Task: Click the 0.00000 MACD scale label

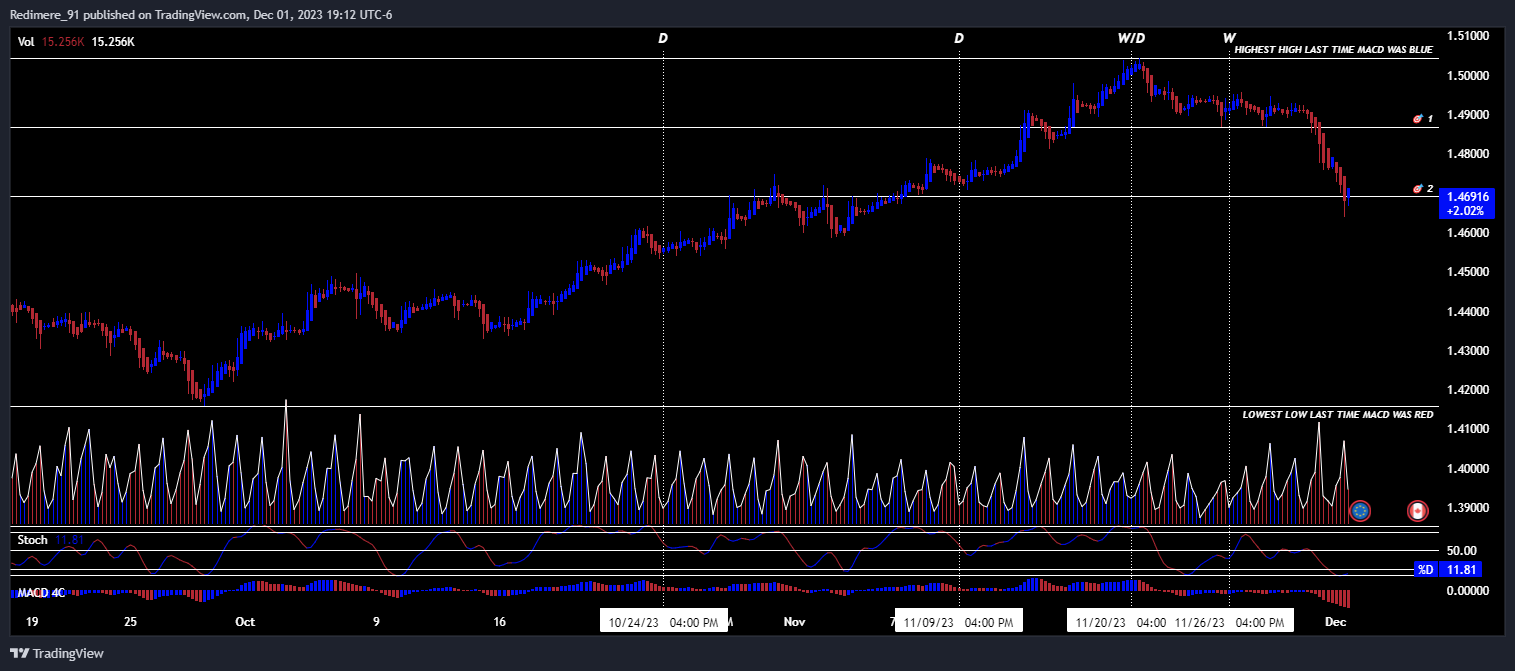Action: pyautogui.click(x=1468, y=591)
